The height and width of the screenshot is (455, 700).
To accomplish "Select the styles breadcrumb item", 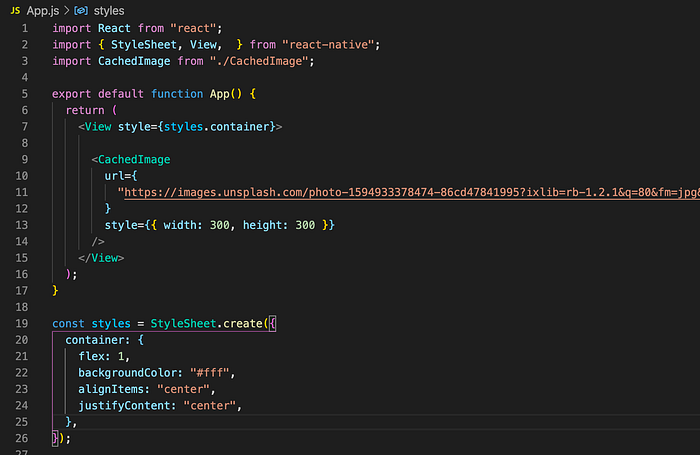I will (109, 10).
